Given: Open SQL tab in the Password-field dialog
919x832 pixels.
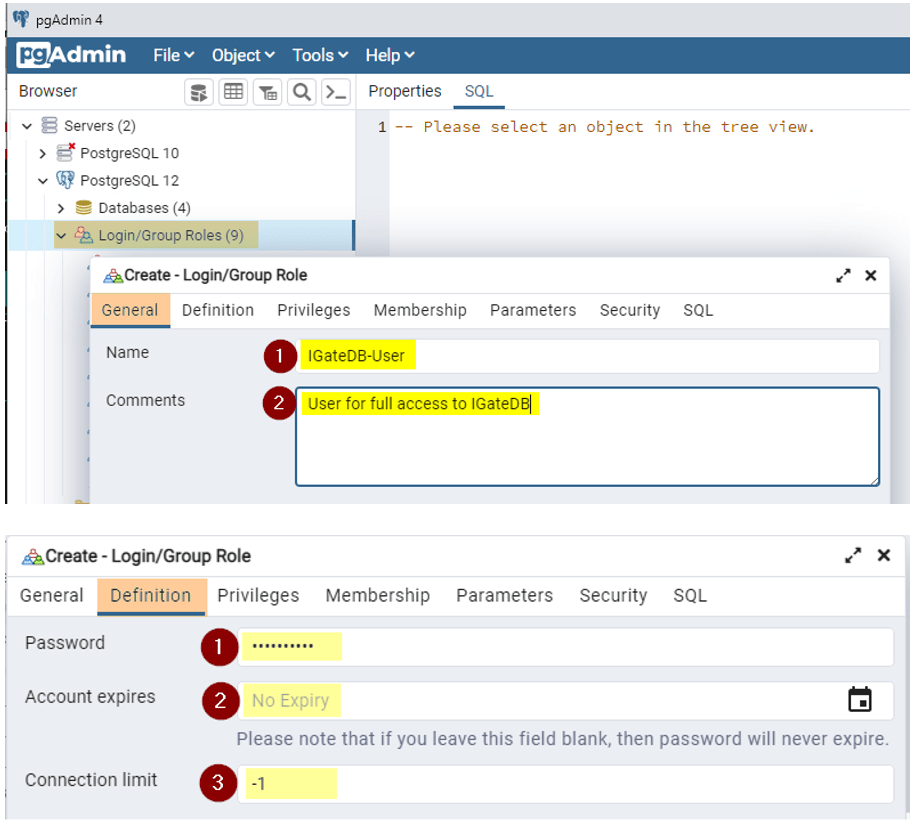Looking at the screenshot, I should click(690, 595).
